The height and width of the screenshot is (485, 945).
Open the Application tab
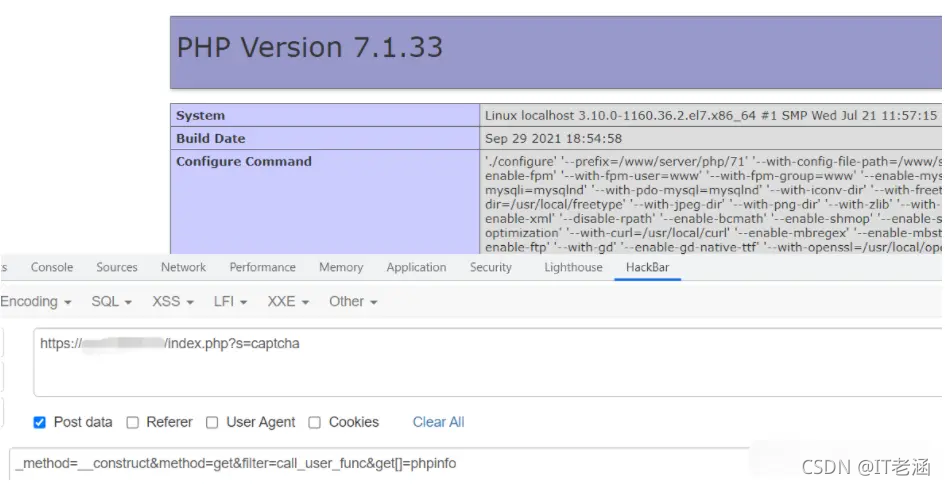[x=416, y=268]
